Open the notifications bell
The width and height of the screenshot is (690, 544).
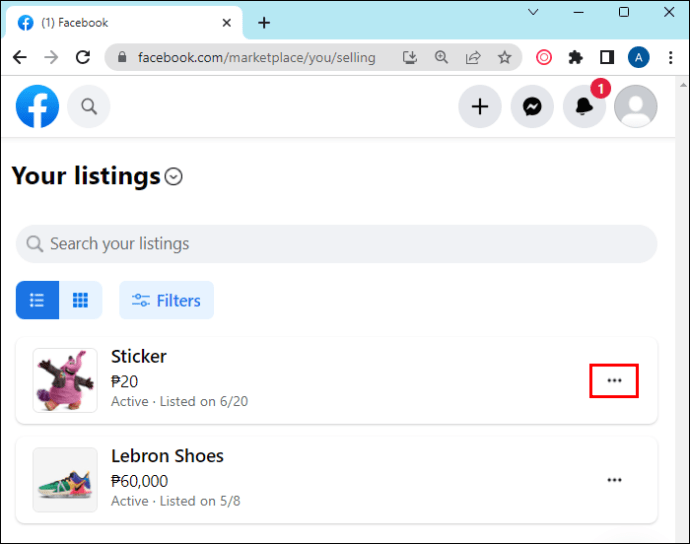pos(584,107)
